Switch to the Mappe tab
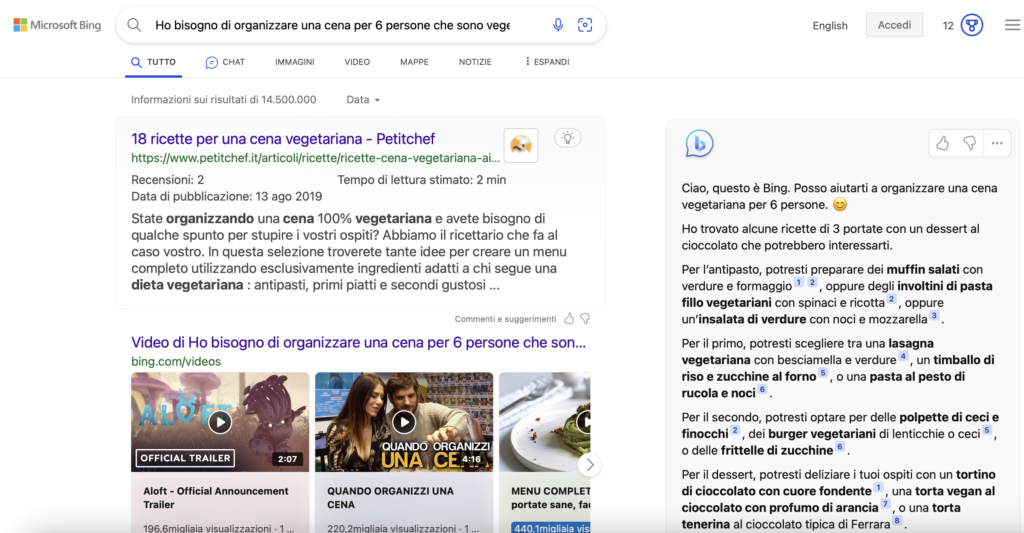The image size is (1024, 533). point(414,62)
